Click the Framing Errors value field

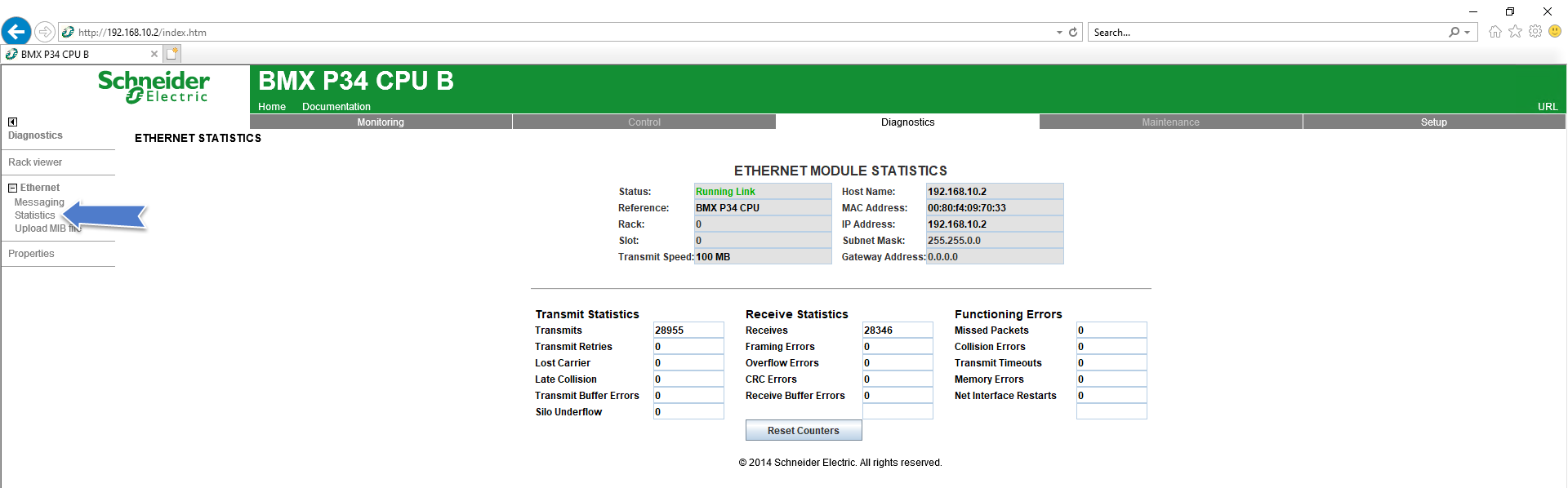(x=898, y=346)
